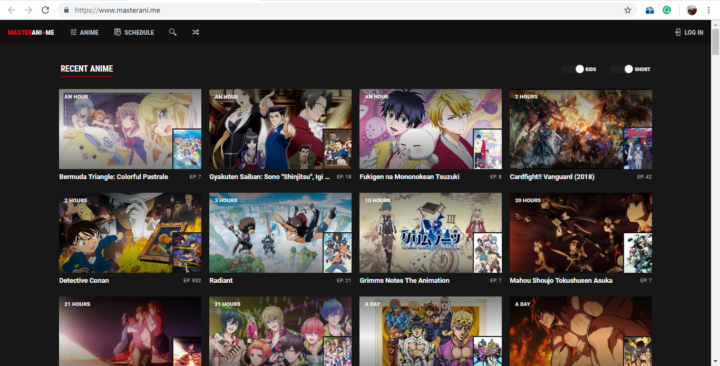Screen dimensions: 720x366
Task: Click Grimms Notes The Animation title
Action: [404, 281]
